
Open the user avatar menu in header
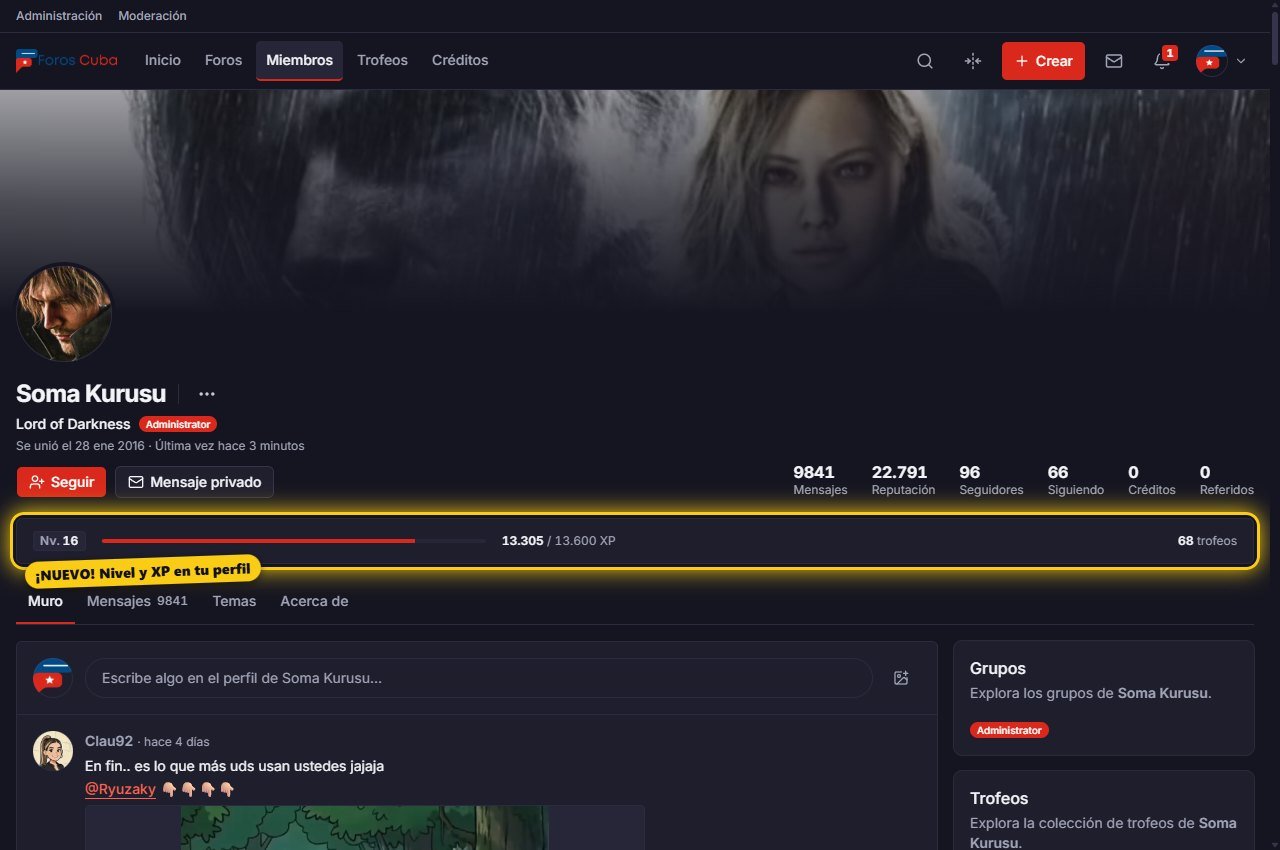tap(1212, 61)
